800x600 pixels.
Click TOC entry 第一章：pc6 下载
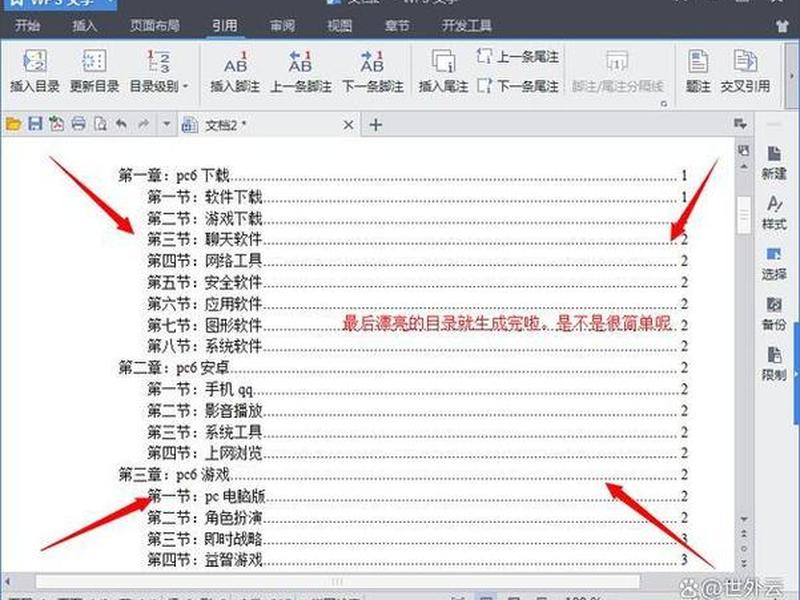(x=403, y=176)
